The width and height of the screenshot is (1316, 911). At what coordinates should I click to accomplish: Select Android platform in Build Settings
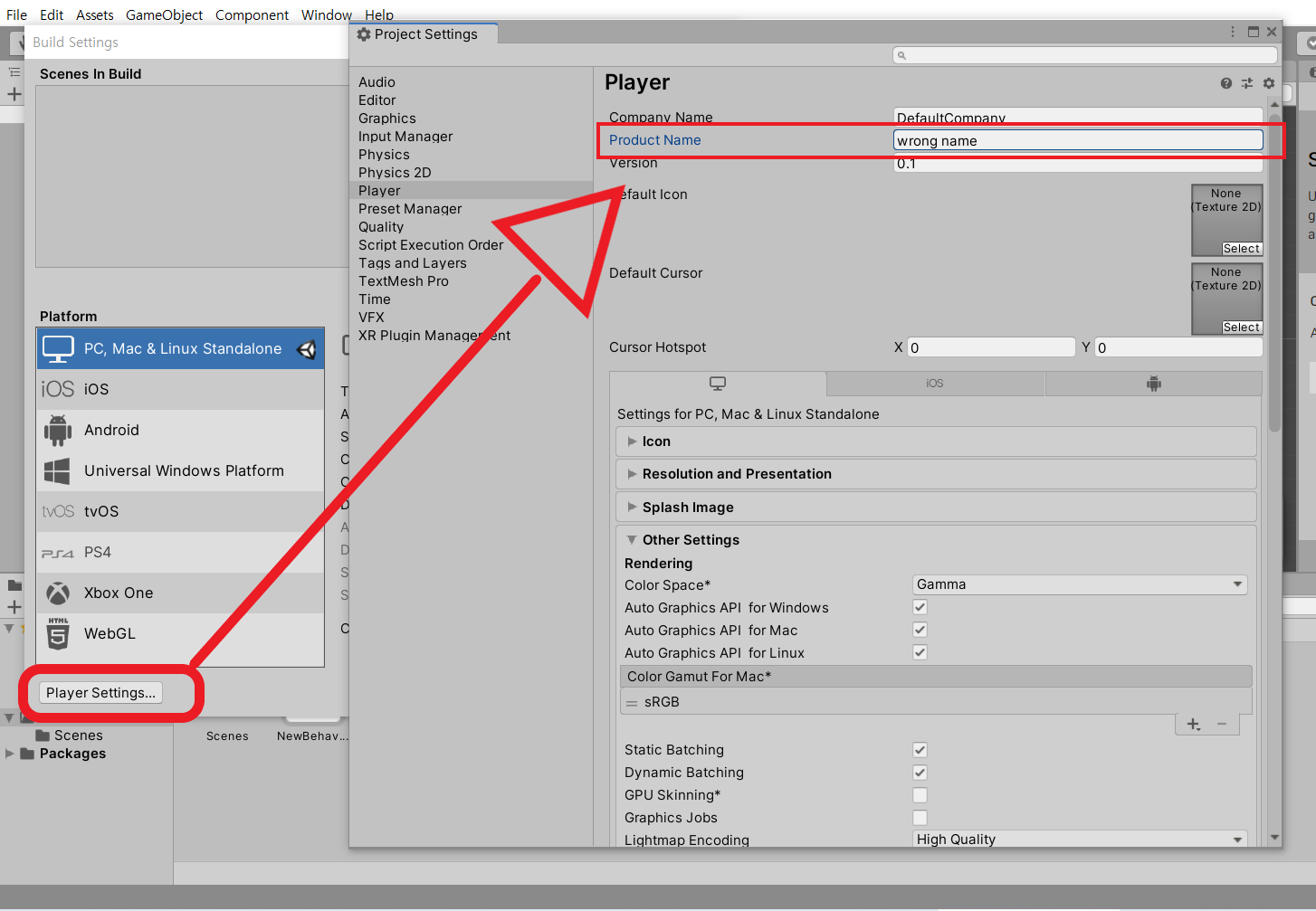(180, 430)
